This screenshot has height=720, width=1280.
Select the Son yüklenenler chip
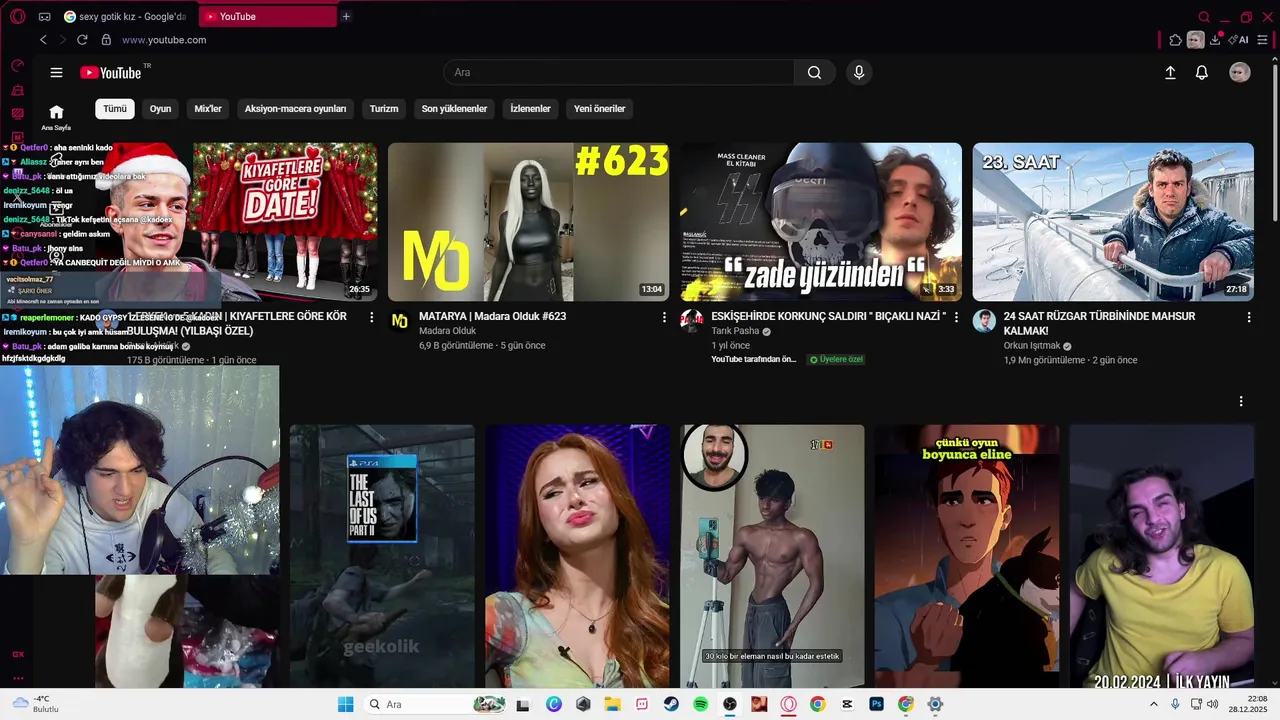pos(454,109)
